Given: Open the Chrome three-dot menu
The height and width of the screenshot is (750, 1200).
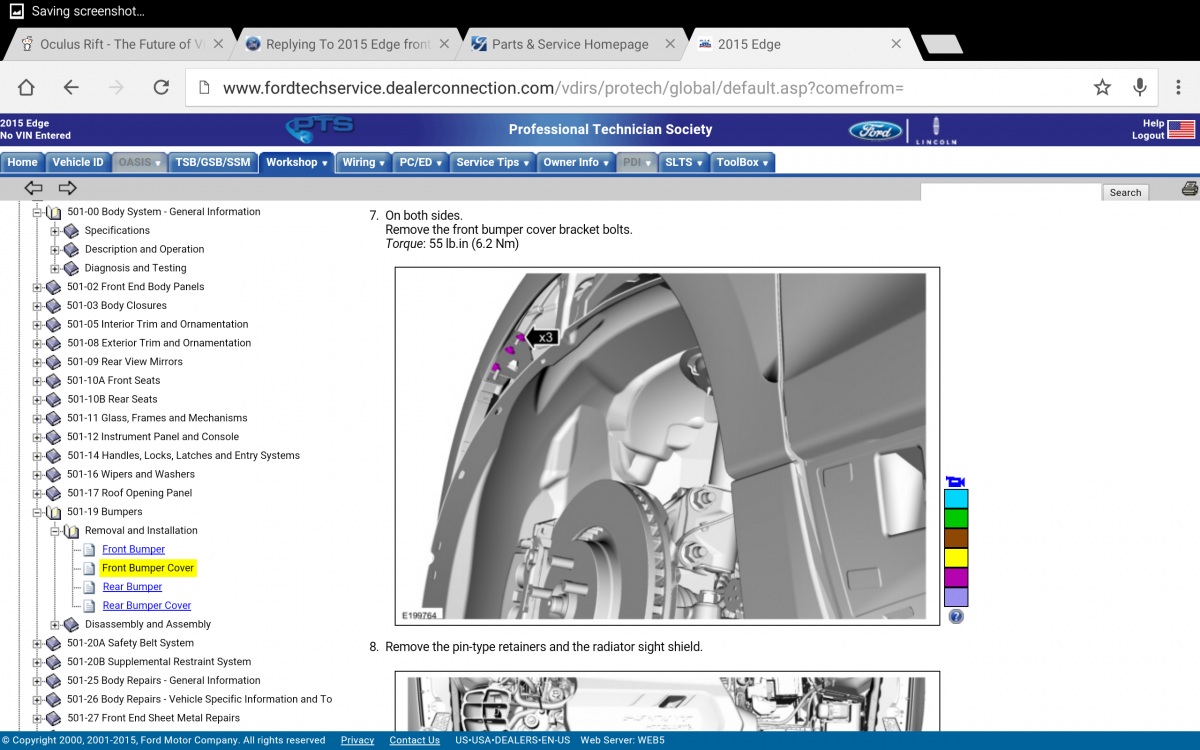Looking at the screenshot, I should (1178, 88).
